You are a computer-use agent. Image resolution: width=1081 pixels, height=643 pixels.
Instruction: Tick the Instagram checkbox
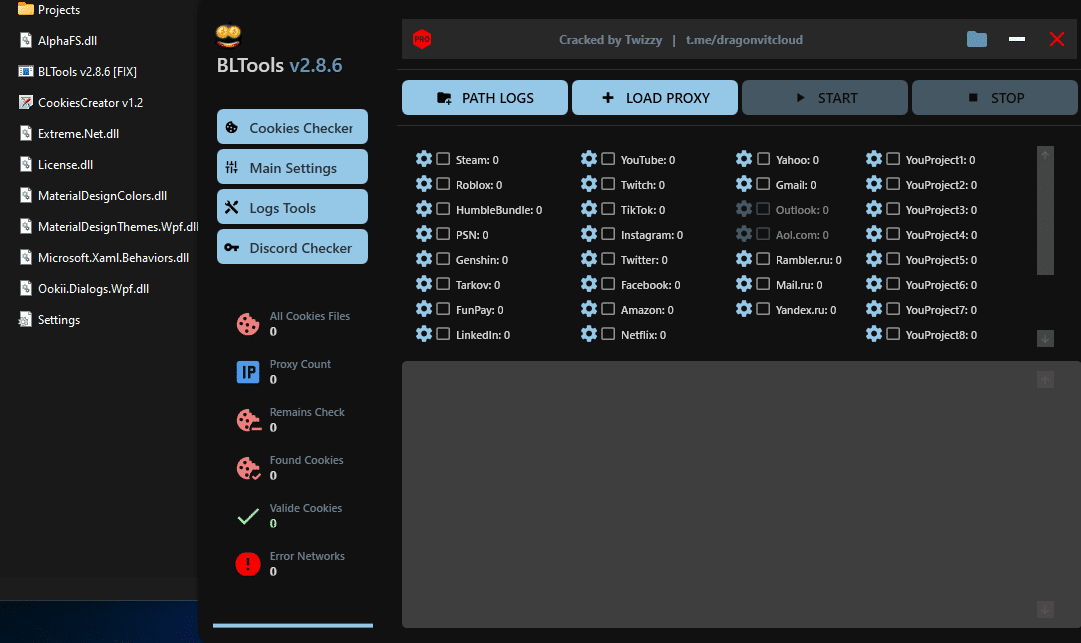point(608,234)
